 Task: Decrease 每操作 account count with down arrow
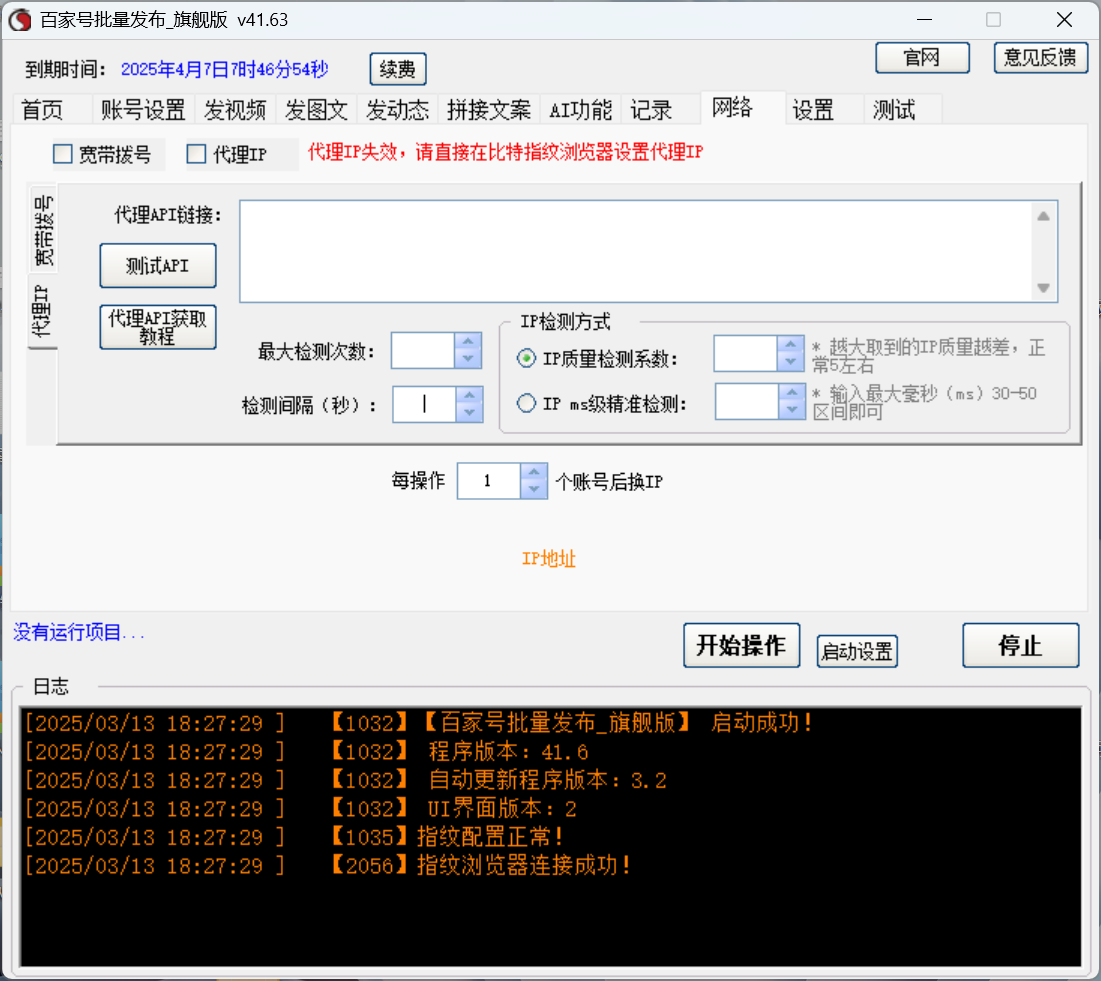[x=534, y=489]
